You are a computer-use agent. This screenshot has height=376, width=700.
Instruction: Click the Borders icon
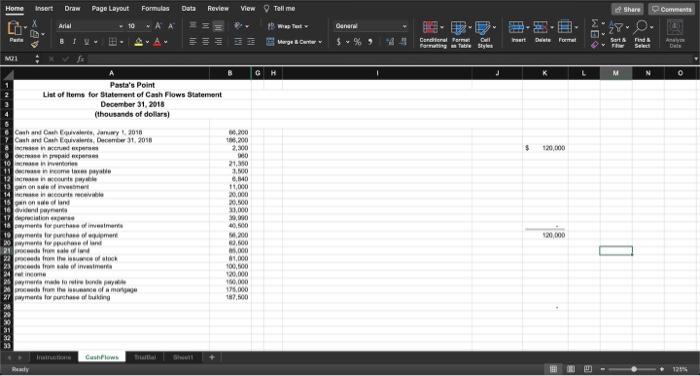click(x=113, y=42)
